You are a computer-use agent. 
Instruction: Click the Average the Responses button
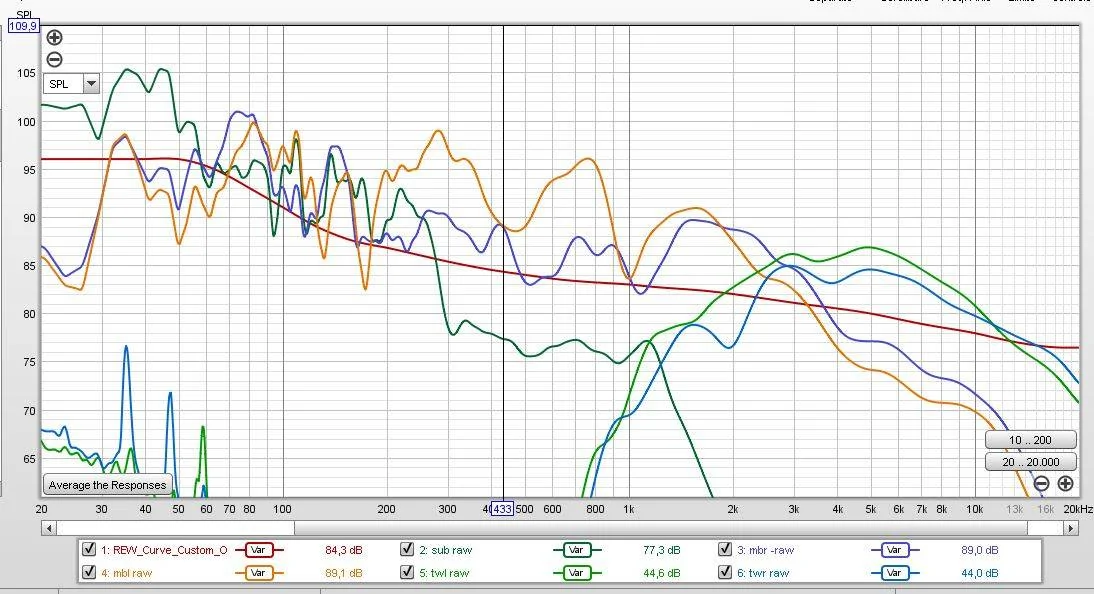pos(107,484)
